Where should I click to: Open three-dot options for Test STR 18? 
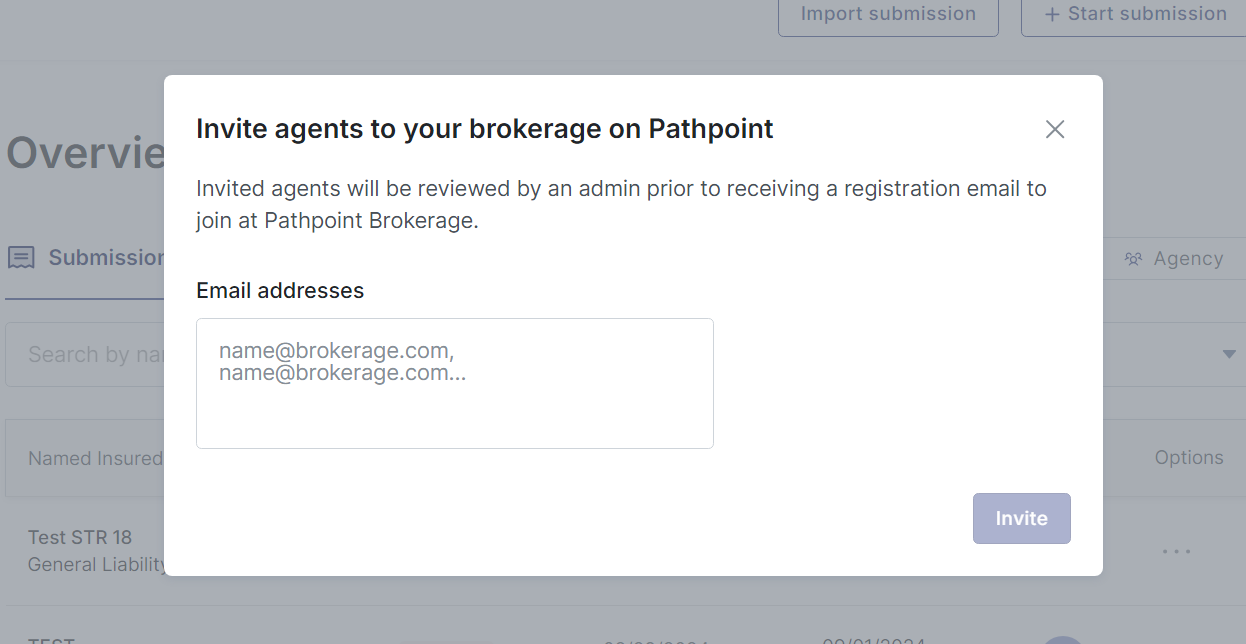point(1176,551)
